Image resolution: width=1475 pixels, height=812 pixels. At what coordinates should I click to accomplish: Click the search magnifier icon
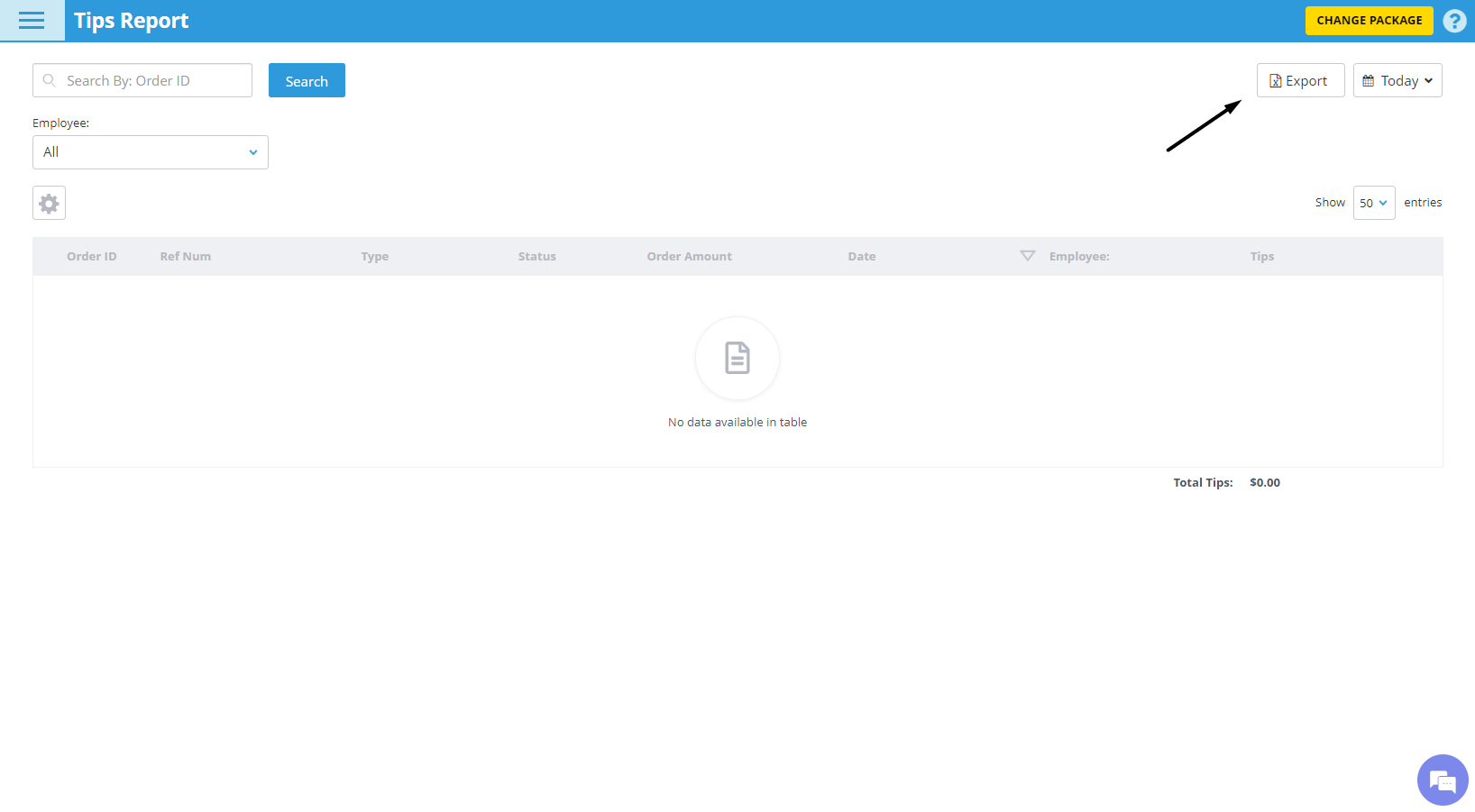click(50, 81)
